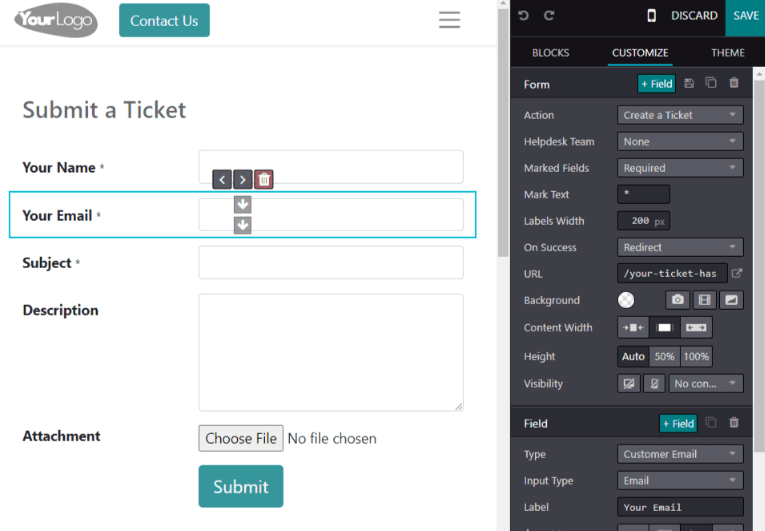
Task: Remove the Form block with trash icon
Action: (734, 83)
